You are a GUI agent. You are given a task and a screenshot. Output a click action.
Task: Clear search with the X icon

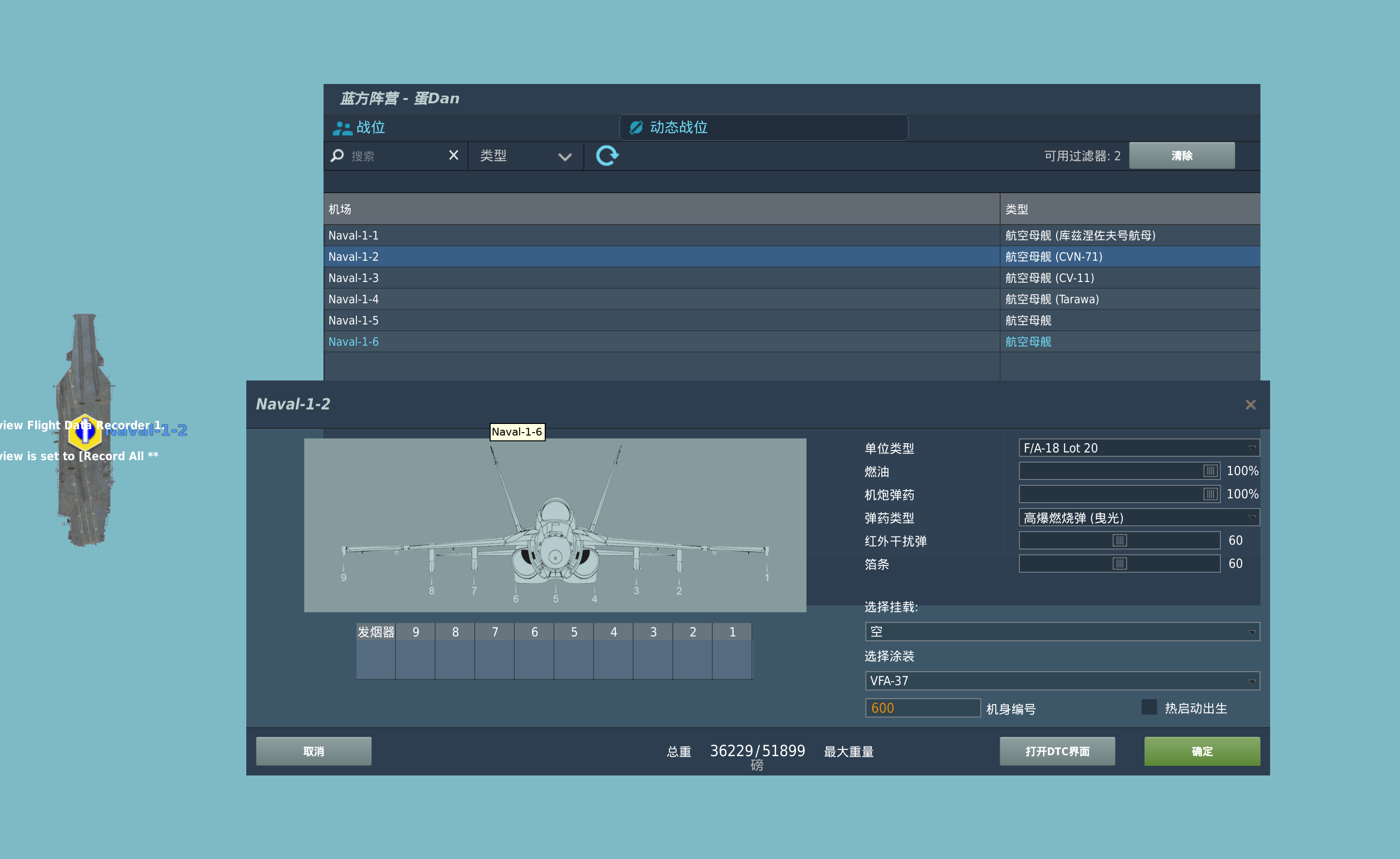tap(453, 155)
